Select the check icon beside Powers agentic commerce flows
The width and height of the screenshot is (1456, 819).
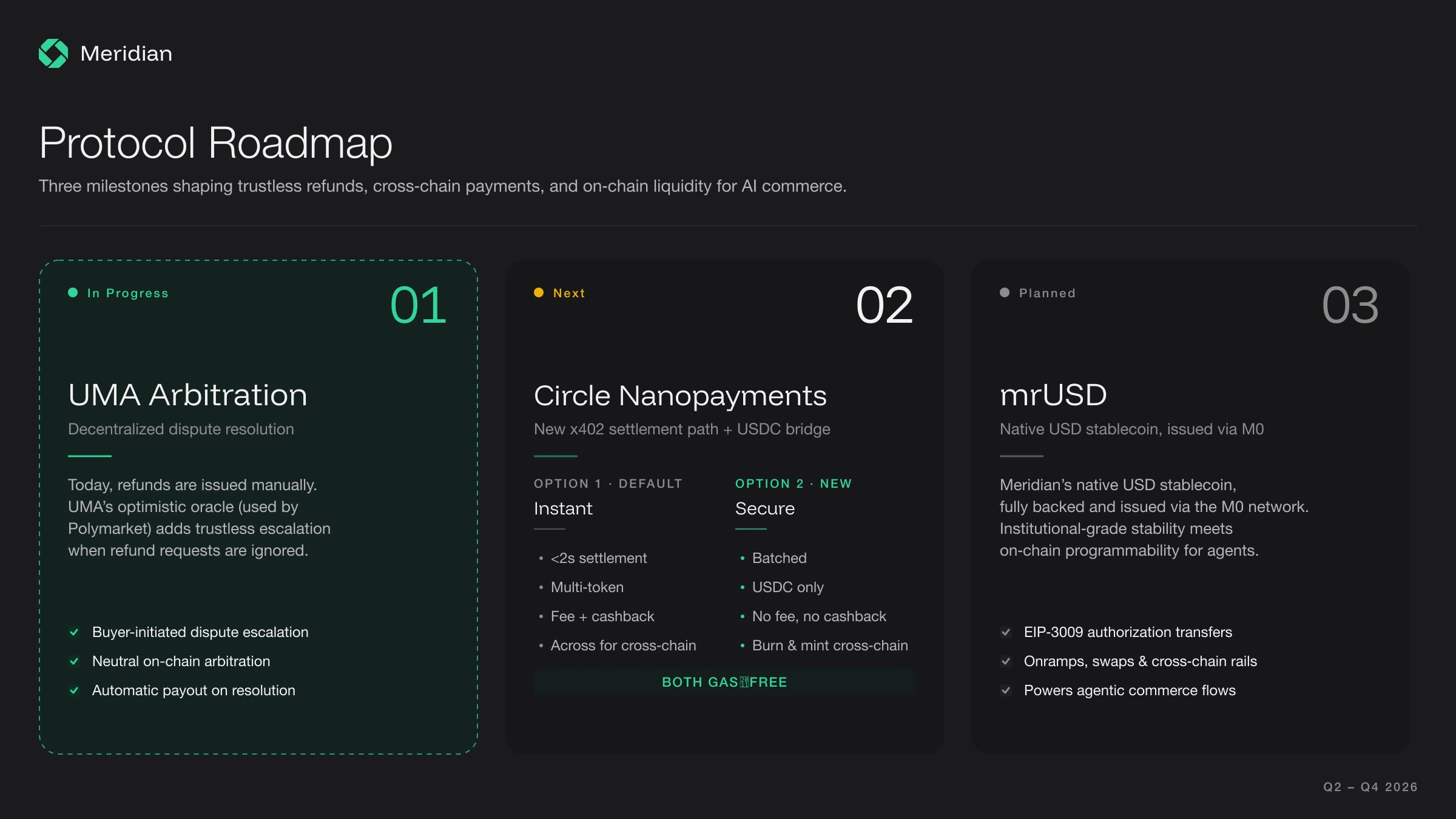coord(1006,690)
